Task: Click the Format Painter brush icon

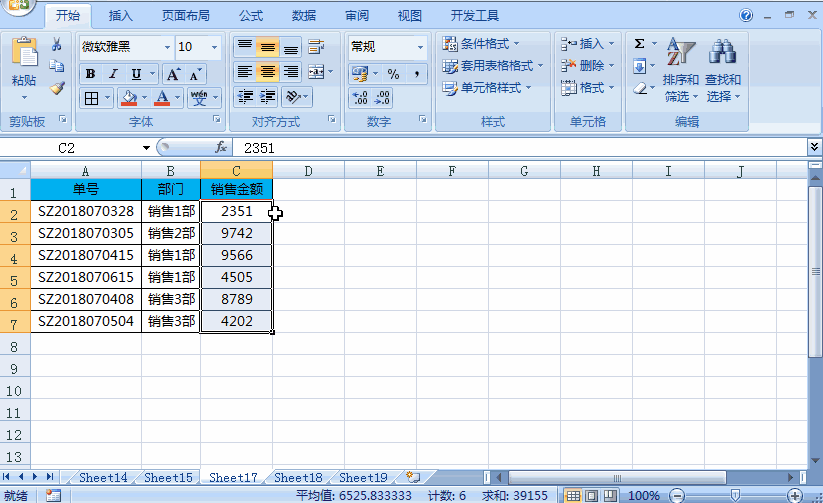Action: [x=57, y=88]
